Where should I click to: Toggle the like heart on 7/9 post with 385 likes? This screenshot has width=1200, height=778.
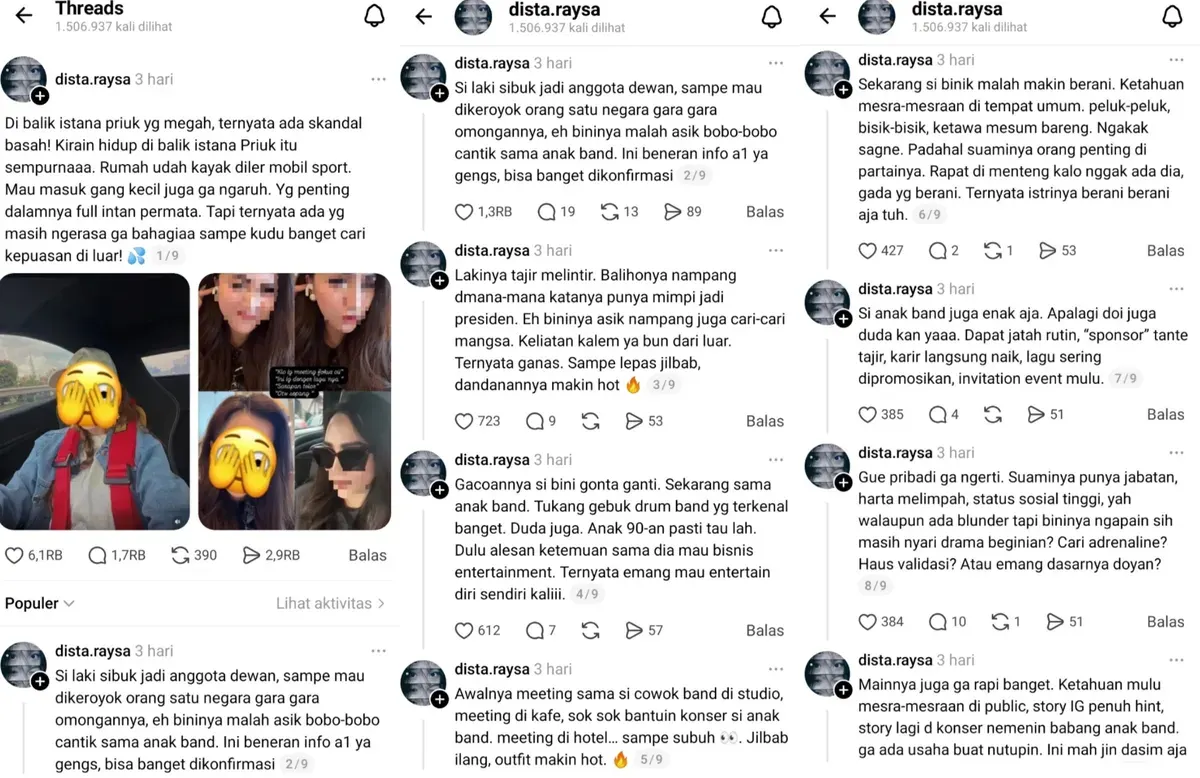867,414
